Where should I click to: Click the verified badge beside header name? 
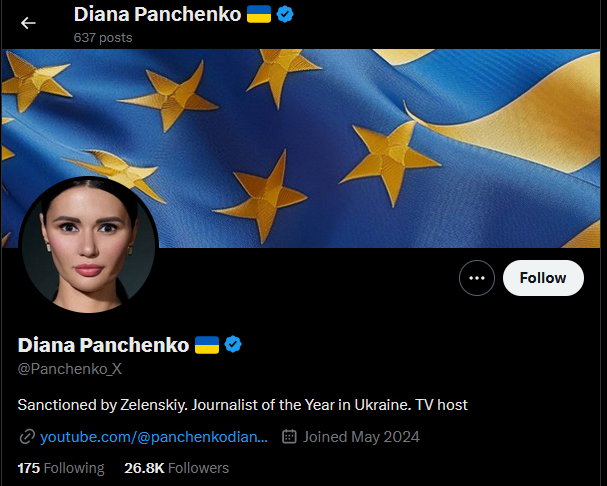coord(285,14)
